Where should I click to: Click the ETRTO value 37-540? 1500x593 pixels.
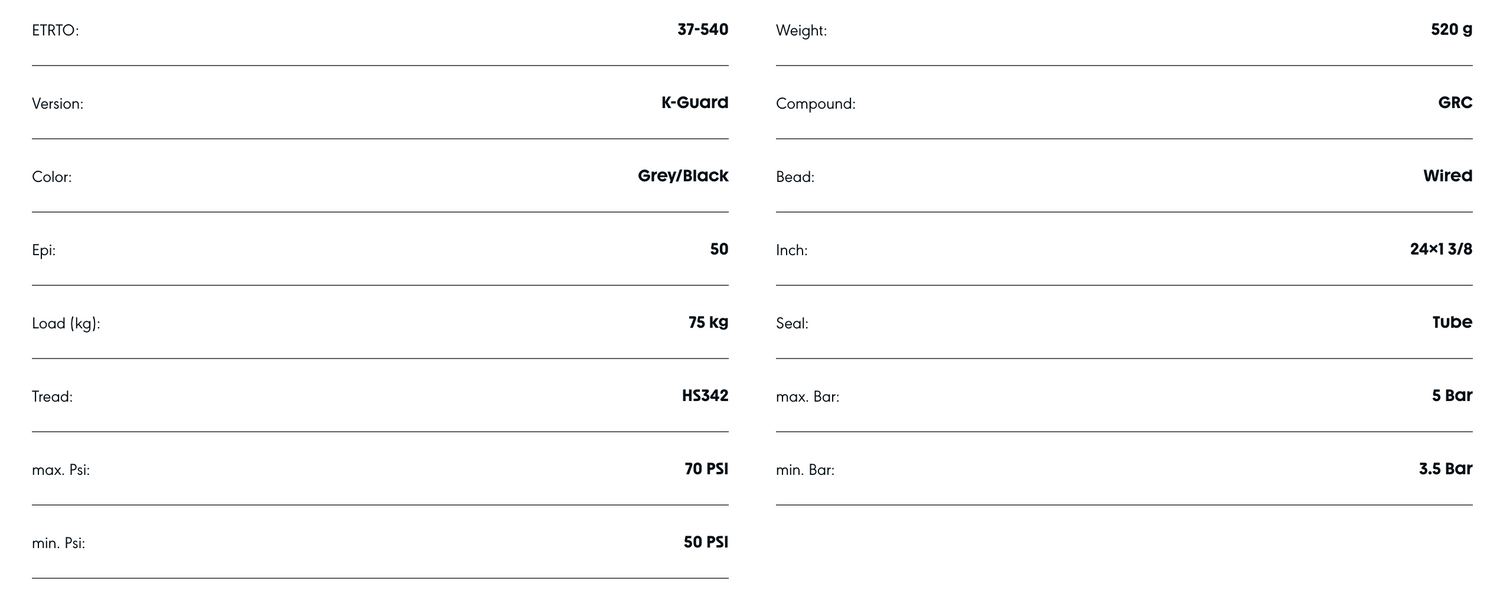click(x=702, y=30)
